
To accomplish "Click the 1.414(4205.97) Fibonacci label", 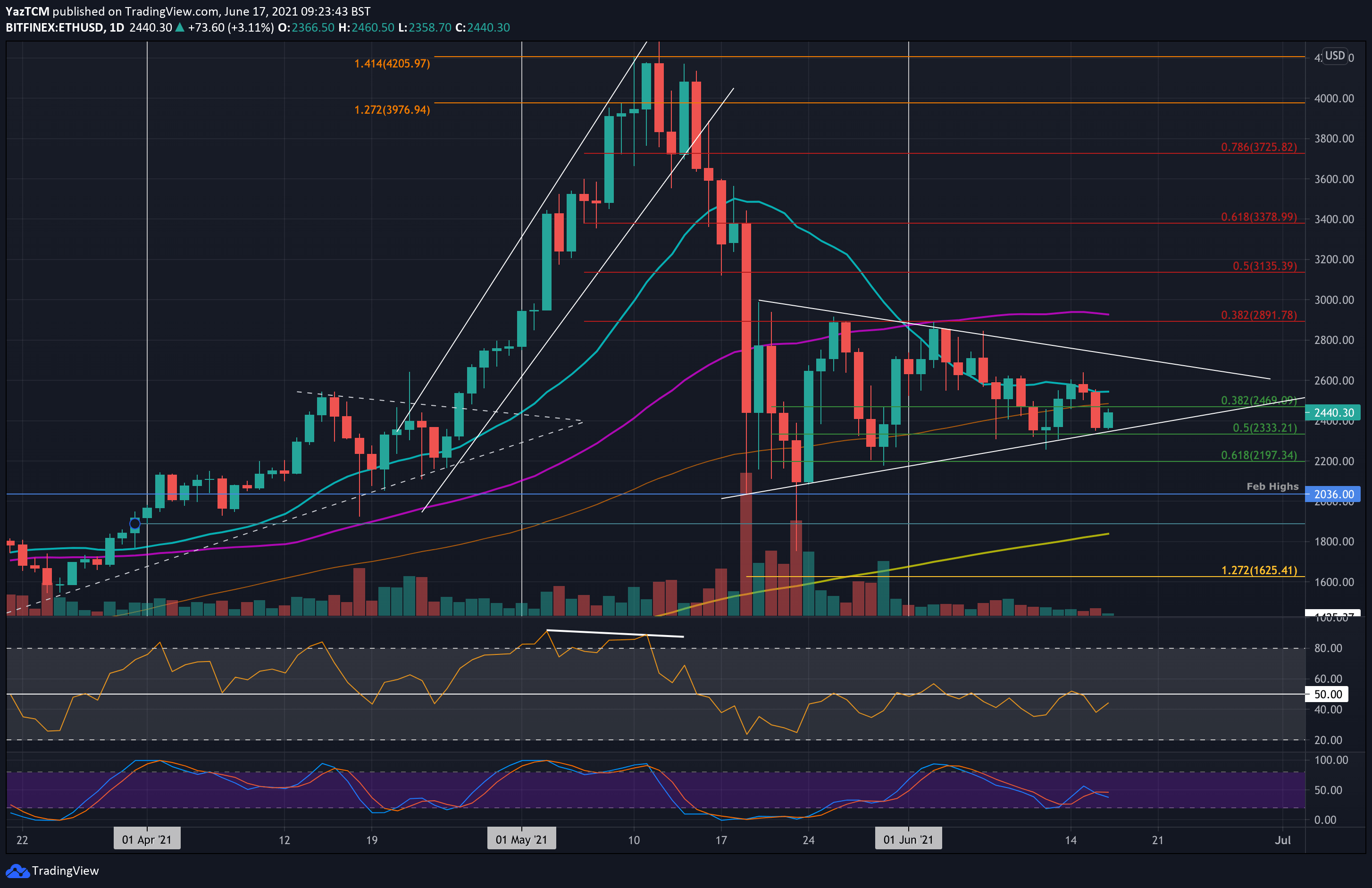I will coord(392,63).
